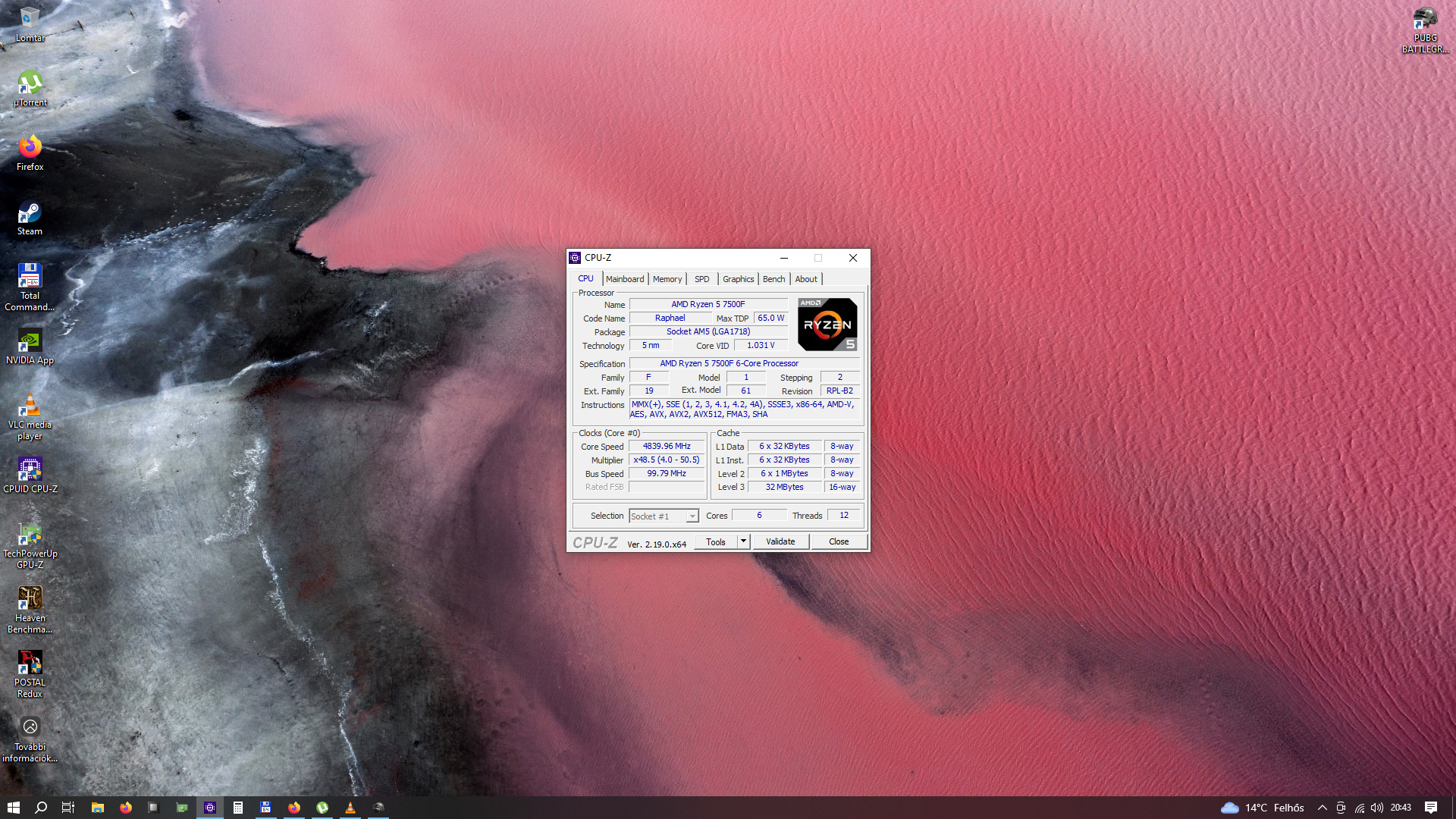Click the Validate button

coord(780,541)
